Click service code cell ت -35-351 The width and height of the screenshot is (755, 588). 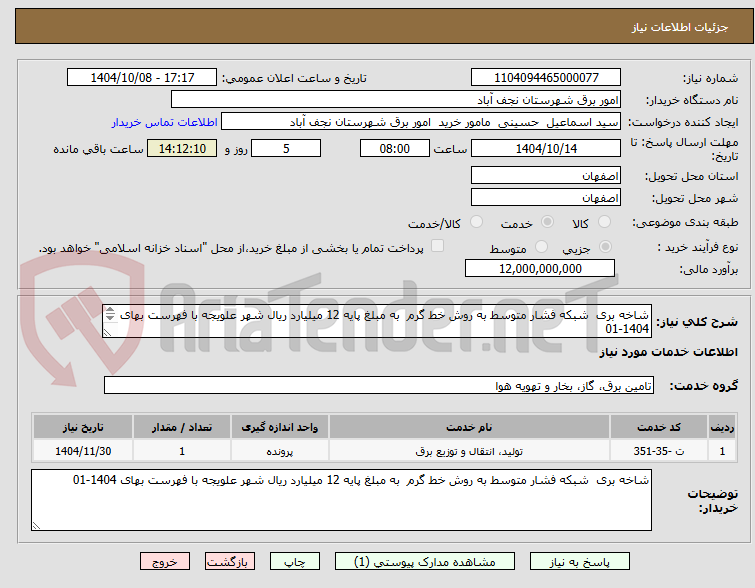pos(659,451)
